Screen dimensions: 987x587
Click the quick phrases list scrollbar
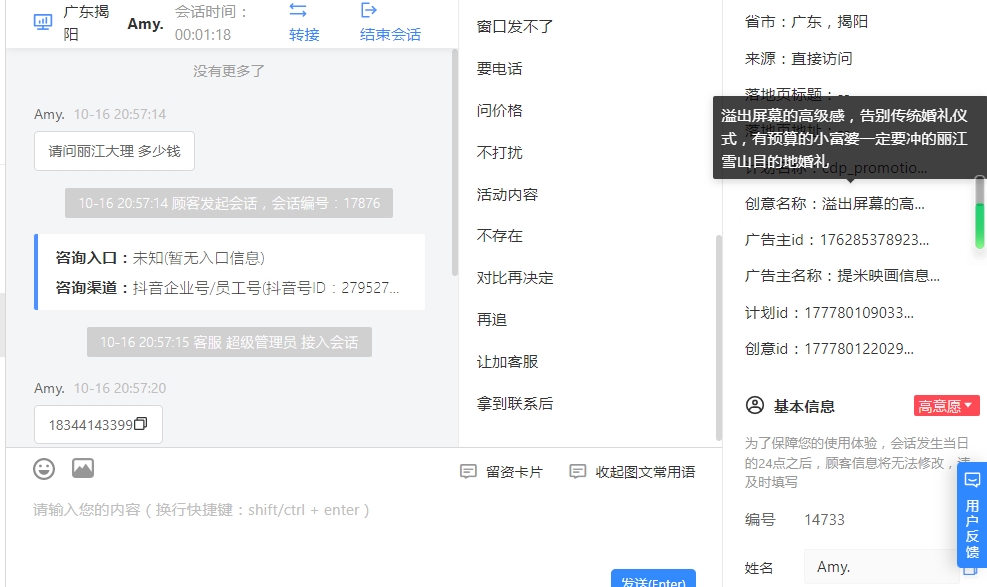pyautogui.click(x=719, y=337)
